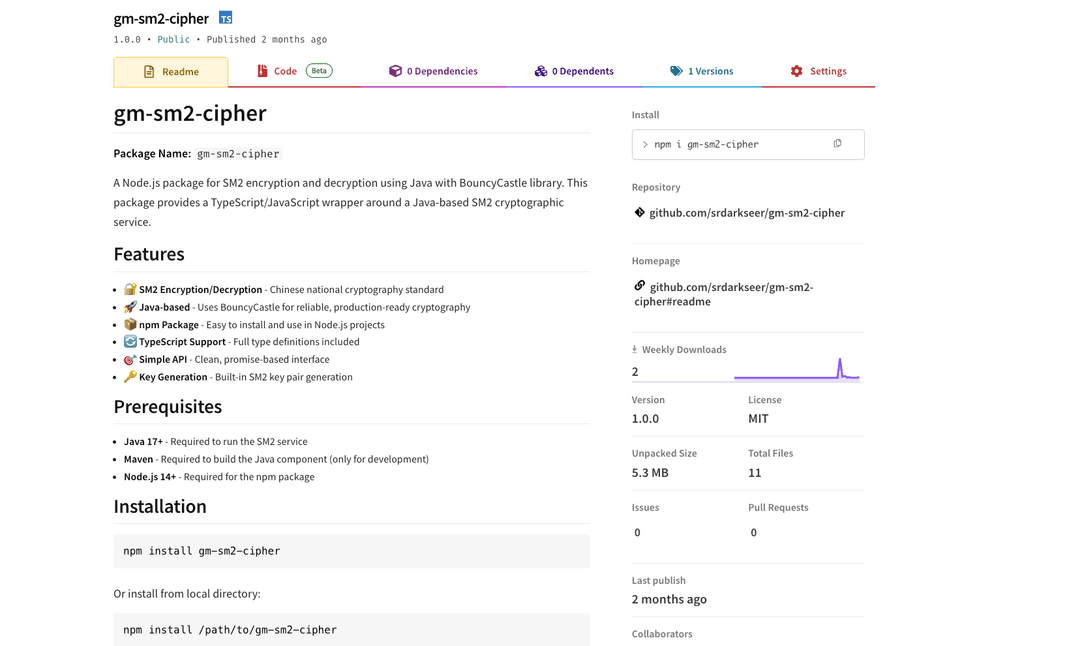This screenshot has height=646, width=1080.
Task: Click the Dependencies box icon
Action: point(395,71)
